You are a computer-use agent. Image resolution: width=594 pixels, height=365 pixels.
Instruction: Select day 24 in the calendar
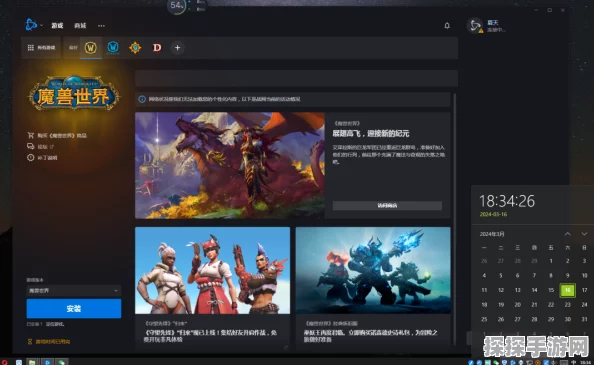point(584,305)
